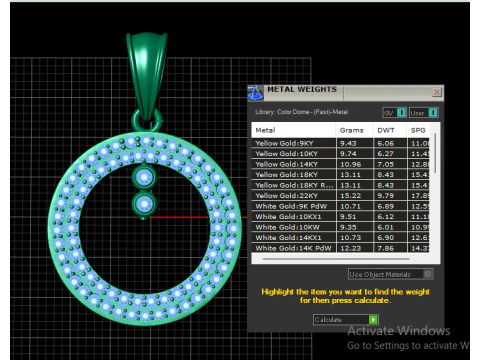Click the 7.86 DWT value
This screenshot has width=480, height=360.
click(386, 248)
